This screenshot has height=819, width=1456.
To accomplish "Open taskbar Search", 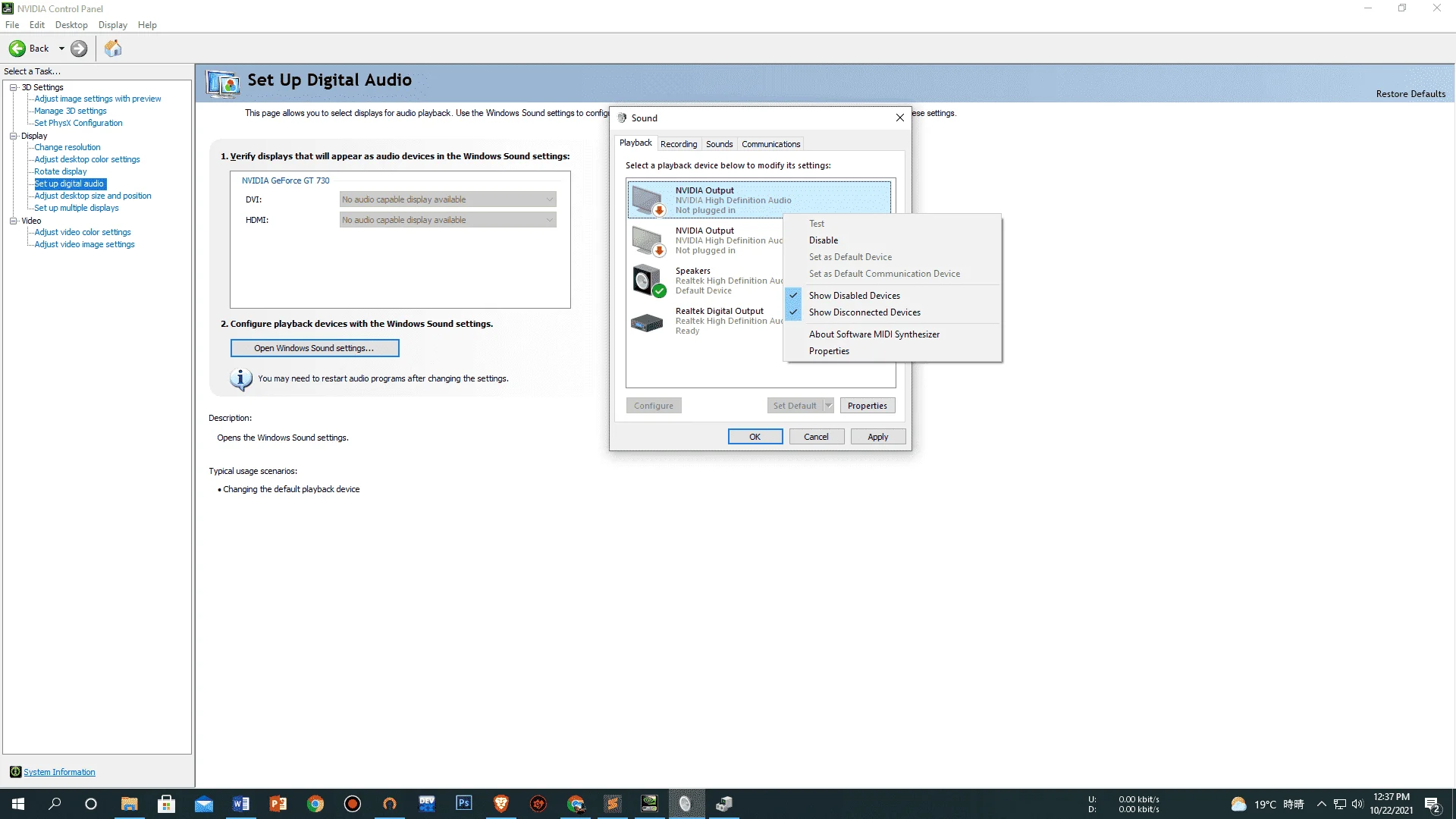I will tap(55, 804).
